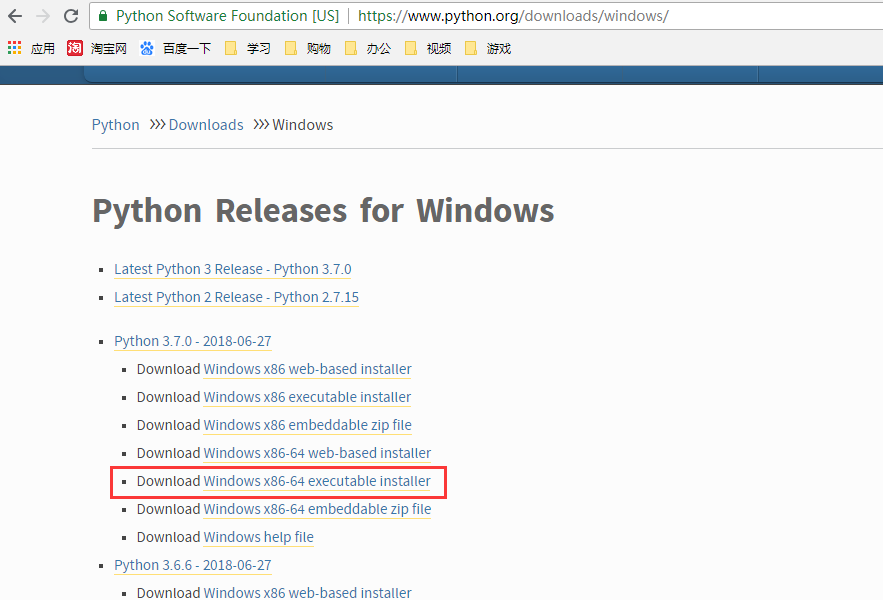Image resolution: width=883 pixels, height=600 pixels.
Task: Click Python breadcrumb link
Action: pos(115,125)
